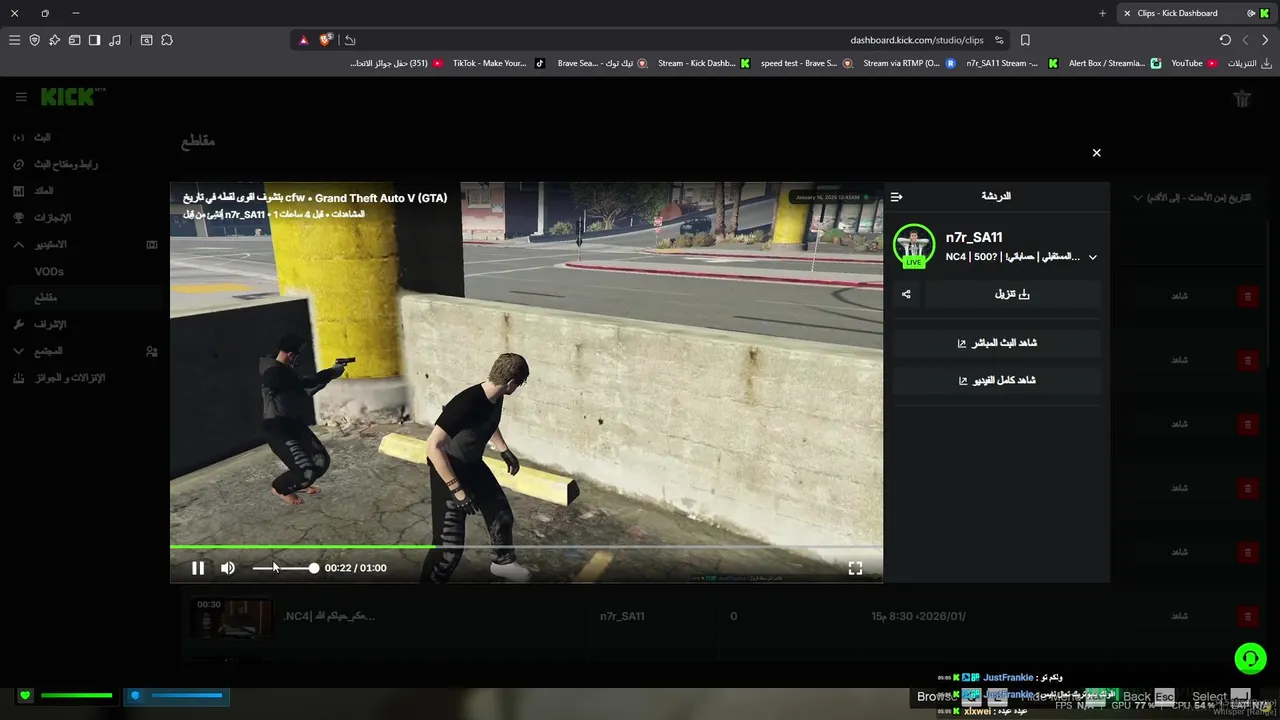Open the media control music icon

[x=115, y=40]
